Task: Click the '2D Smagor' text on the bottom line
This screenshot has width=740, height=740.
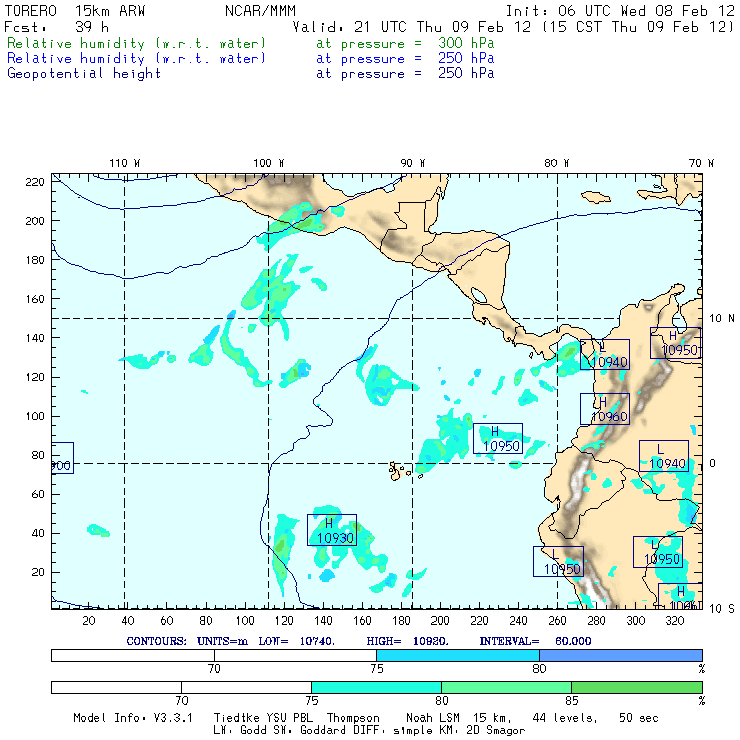Action: tap(496, 731)
